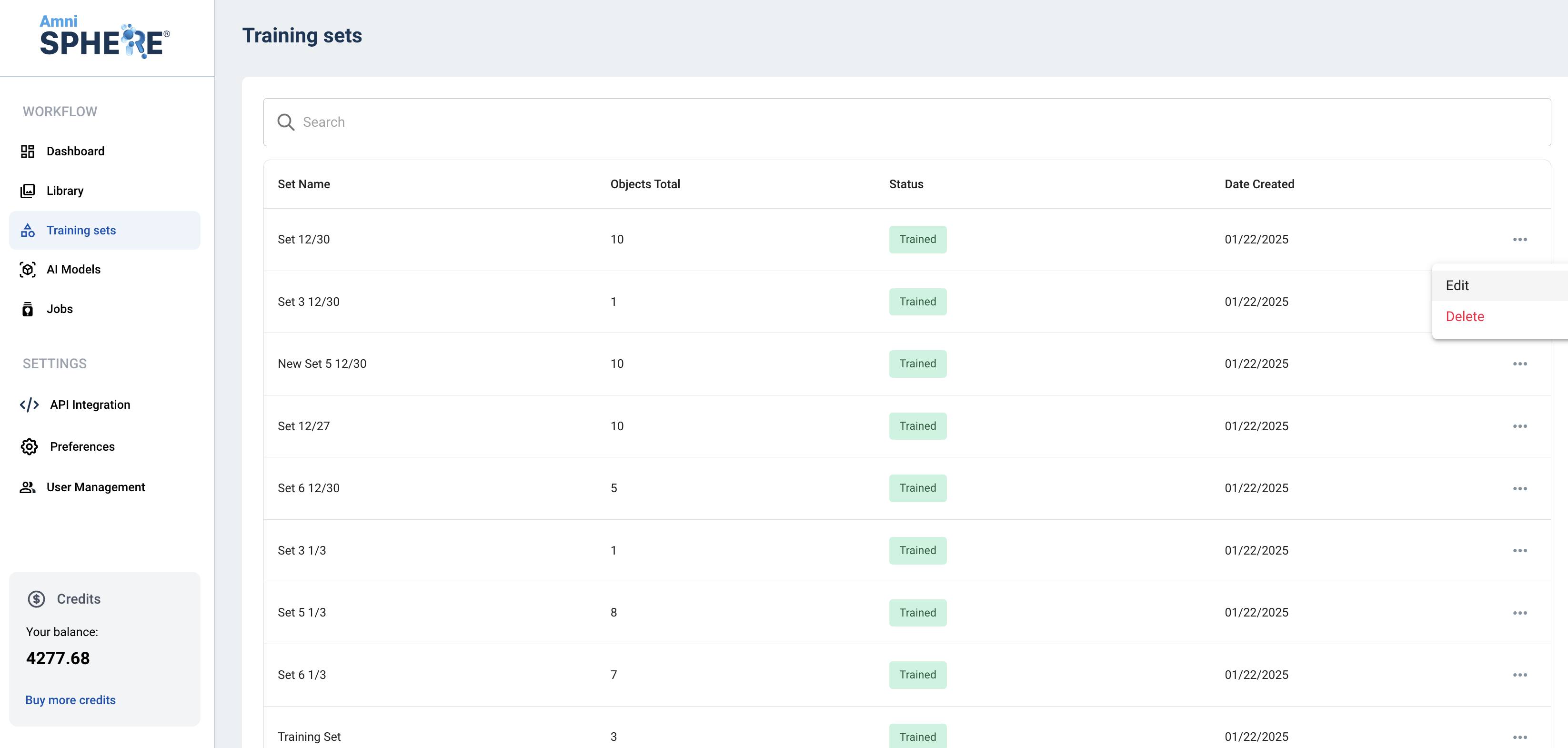Click the search magnifier icon

click(285, 122)
